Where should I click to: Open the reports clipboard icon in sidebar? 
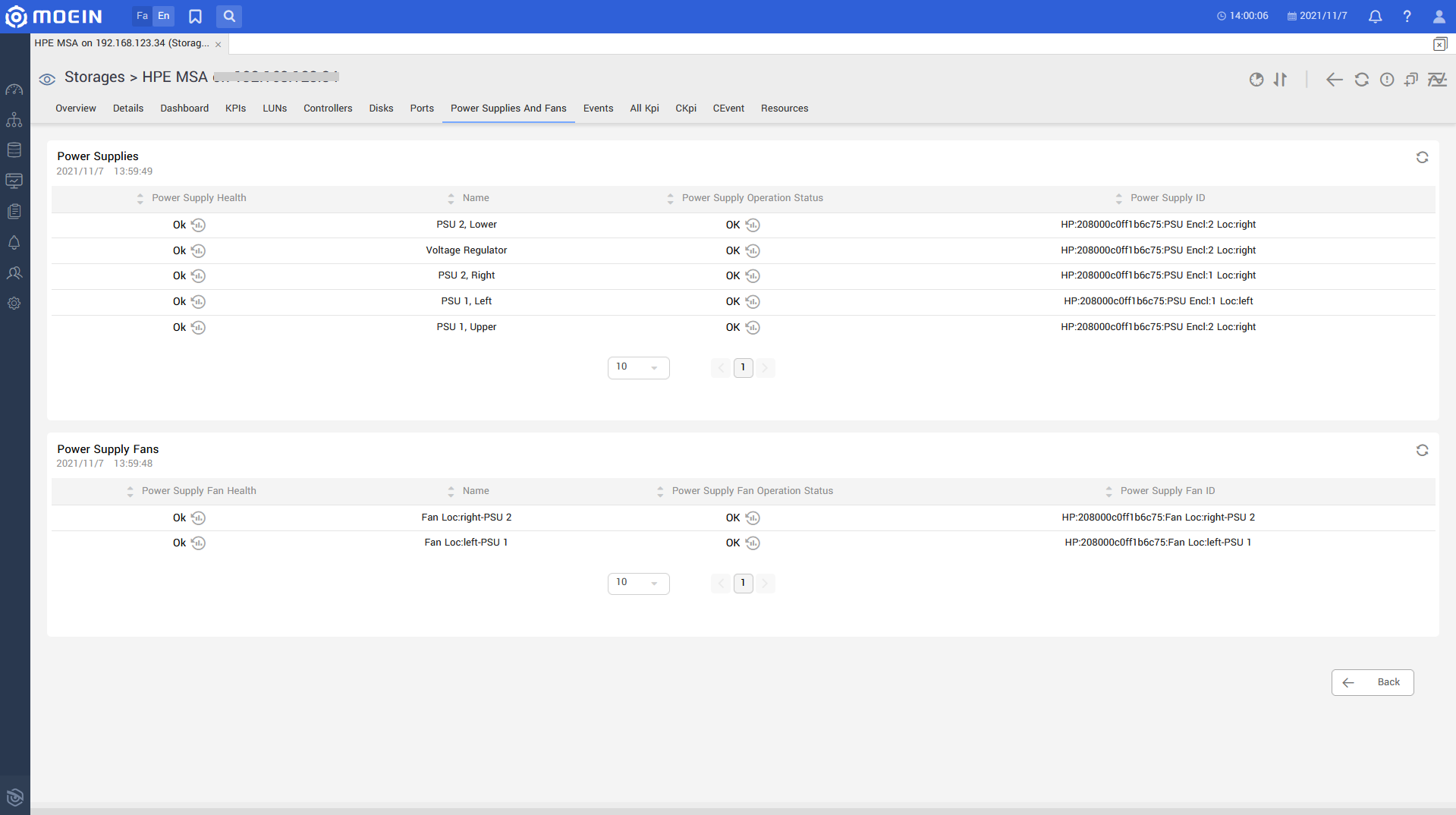[x=14, y=212]
